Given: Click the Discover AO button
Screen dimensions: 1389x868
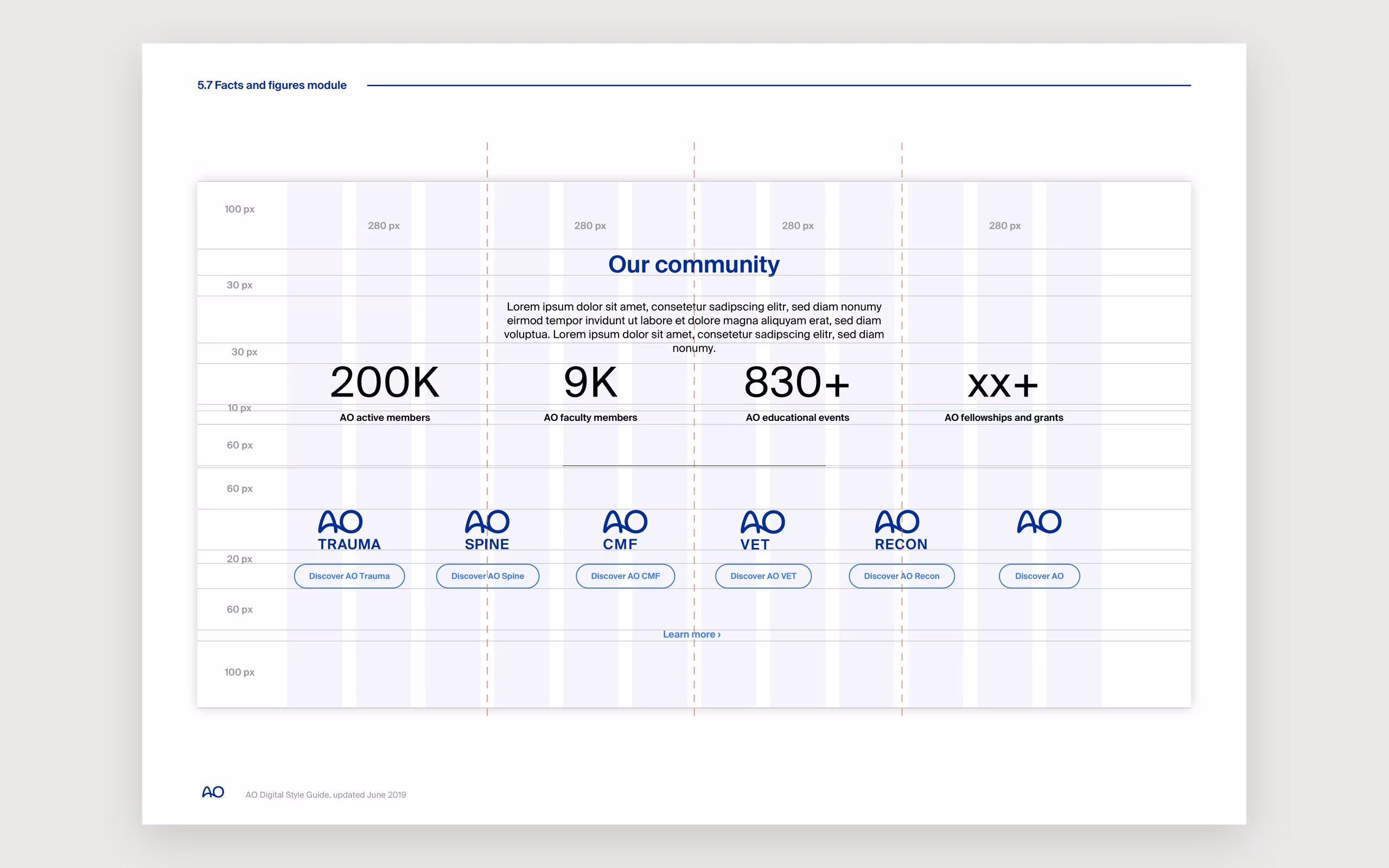Looking at the screenshot, I should click(x=1039, y=576).
